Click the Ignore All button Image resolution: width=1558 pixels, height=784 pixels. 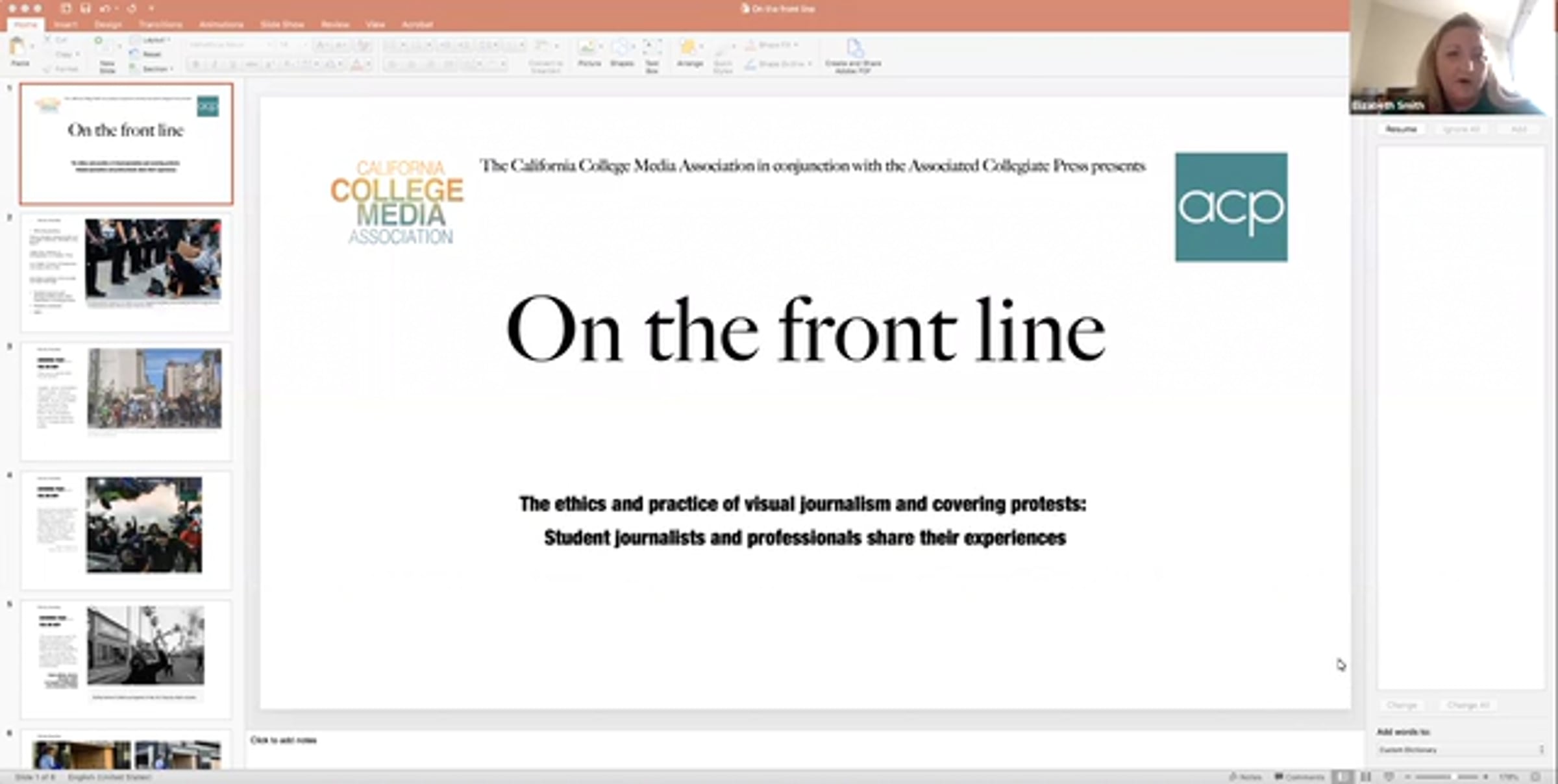[x=1461, y=129]
